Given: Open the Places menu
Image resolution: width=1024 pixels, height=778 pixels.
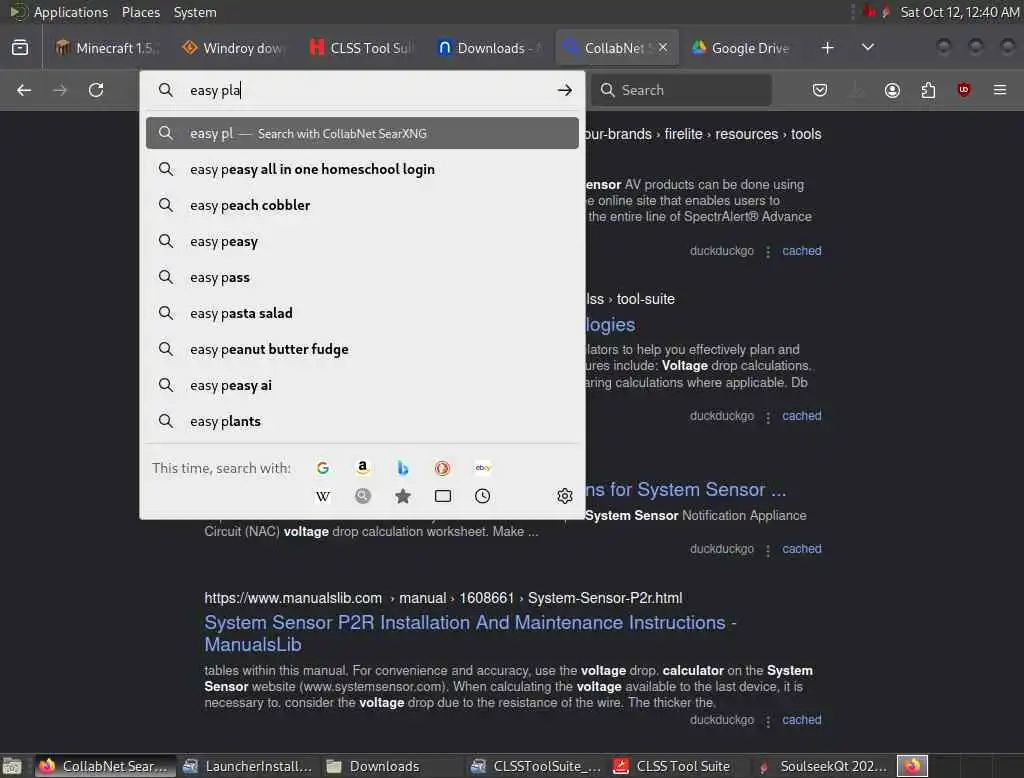Looking at the screenshot, I should (x=140, y=12).
